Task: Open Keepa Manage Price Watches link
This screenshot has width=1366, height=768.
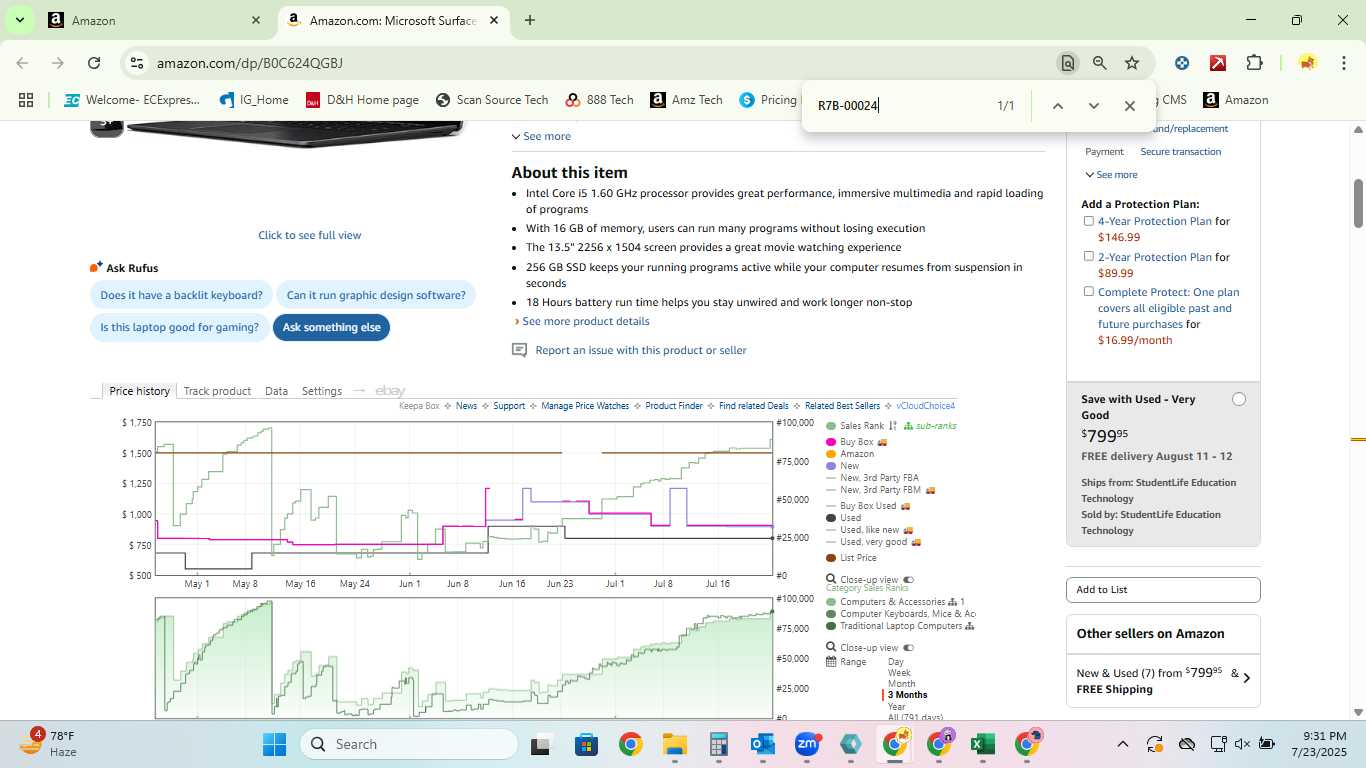Action: click(585, 406)
